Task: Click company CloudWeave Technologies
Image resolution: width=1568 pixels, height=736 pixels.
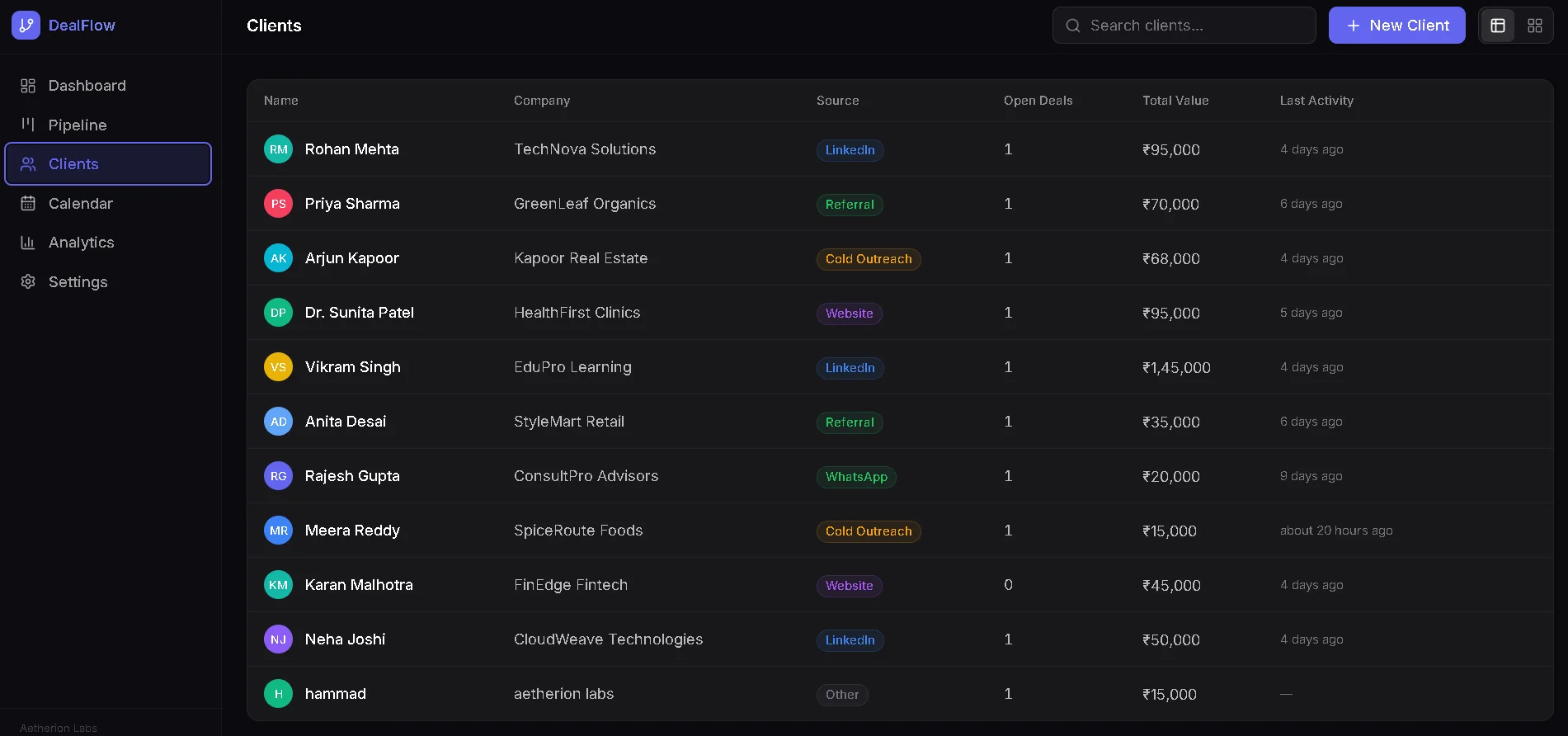Action: tap(608, 639)
